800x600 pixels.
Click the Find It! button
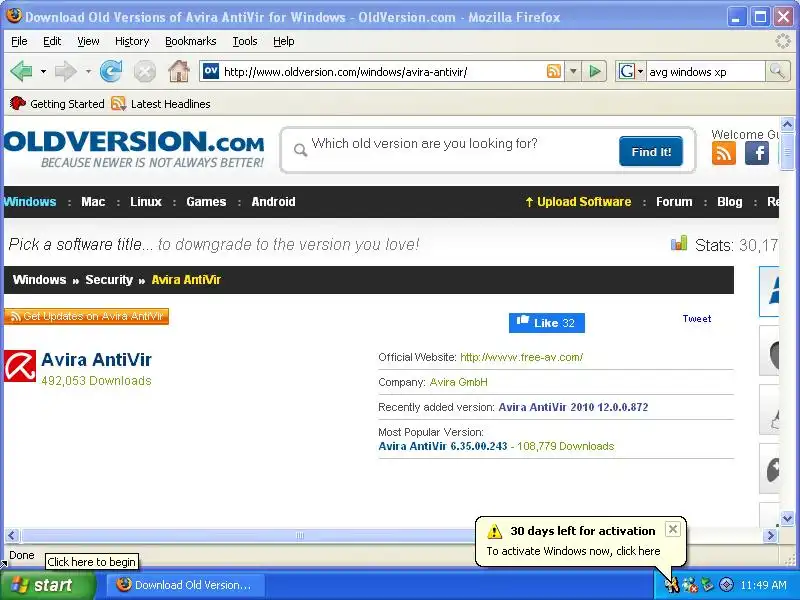click(651, 152)
